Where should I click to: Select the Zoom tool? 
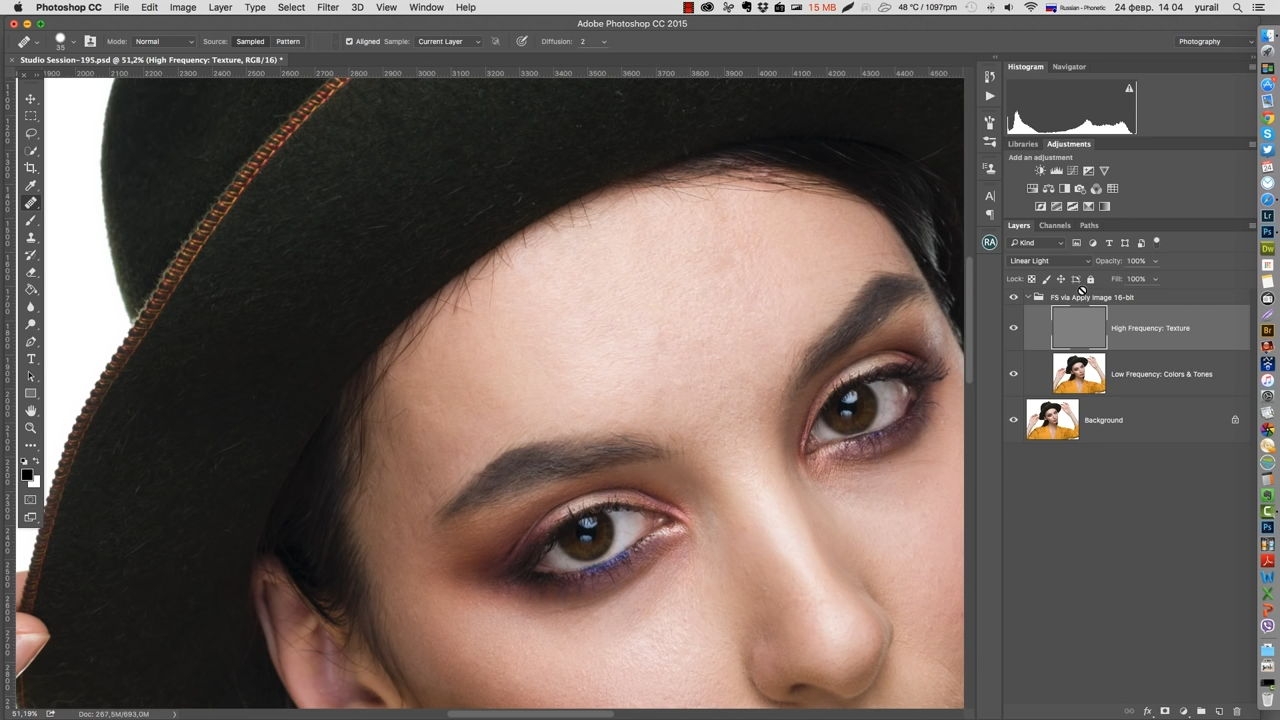click(31, 428)
